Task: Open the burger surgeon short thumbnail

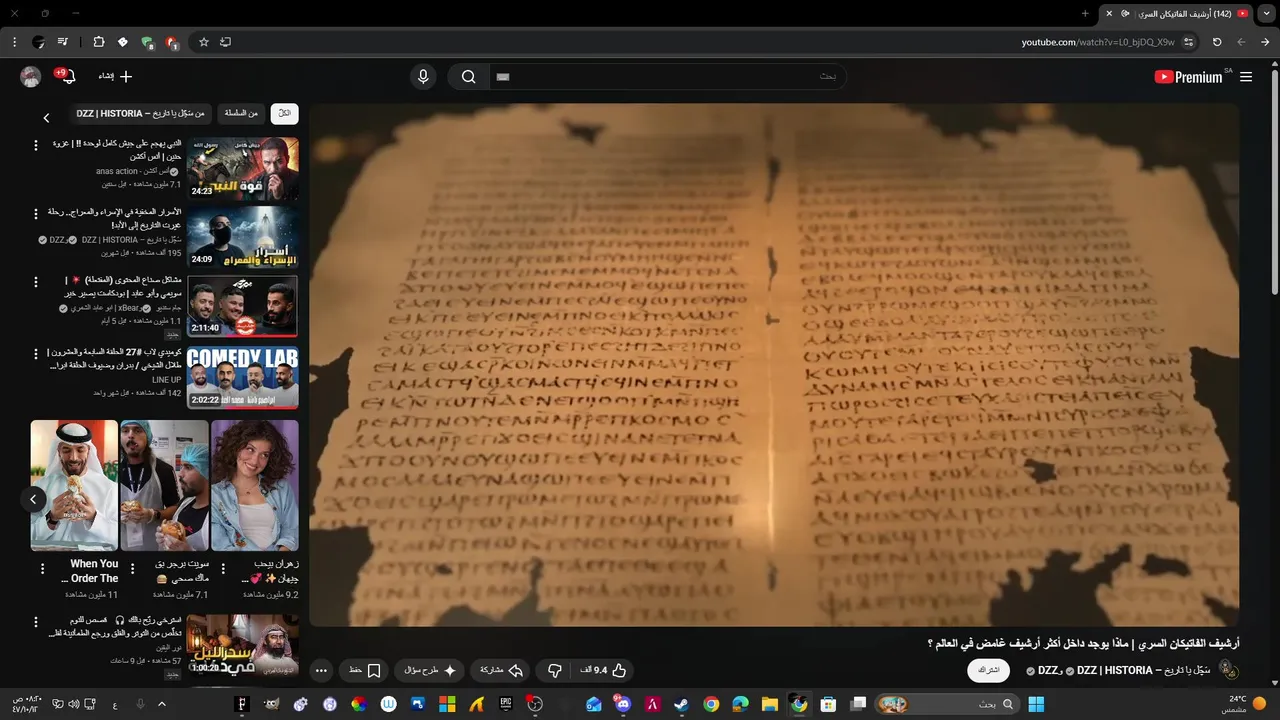Action: [x=165, y=485]
